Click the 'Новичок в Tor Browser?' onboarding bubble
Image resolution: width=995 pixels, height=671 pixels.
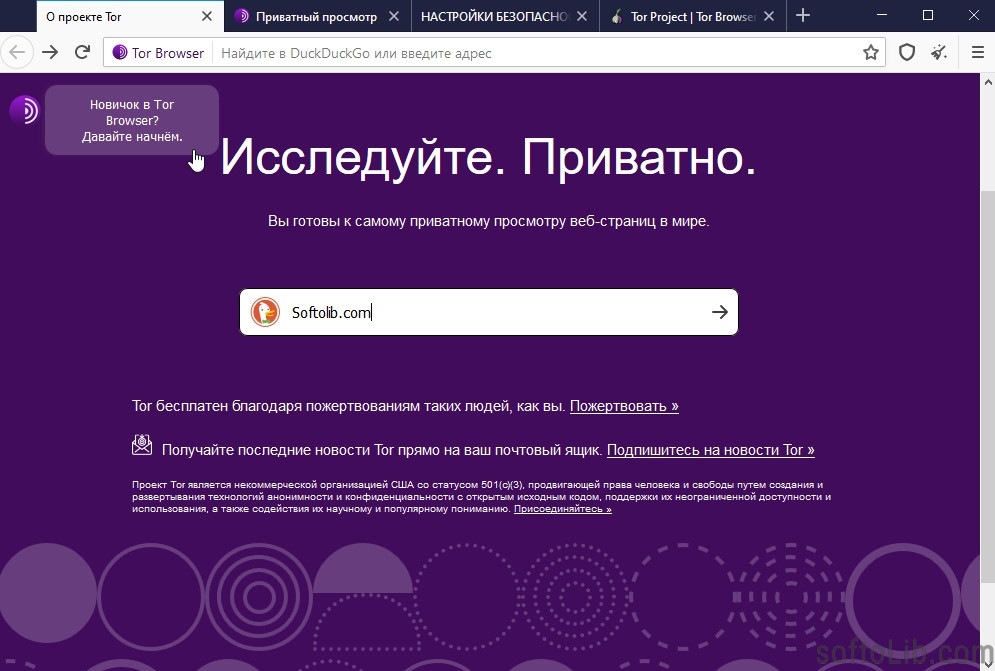click(x=132, y=120)
